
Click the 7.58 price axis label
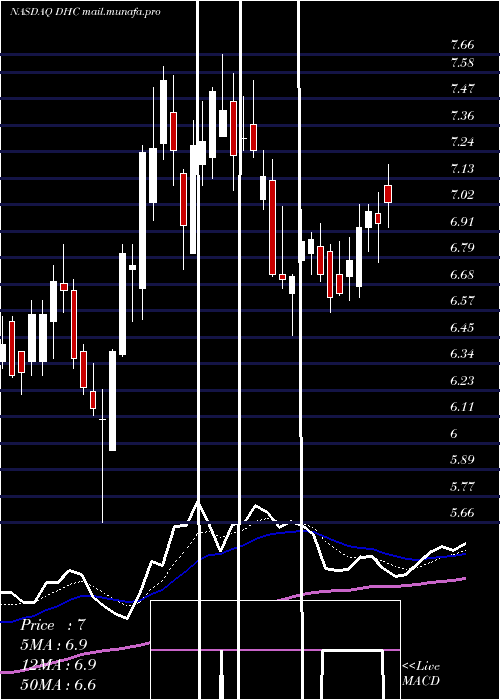tap(462, 62)
